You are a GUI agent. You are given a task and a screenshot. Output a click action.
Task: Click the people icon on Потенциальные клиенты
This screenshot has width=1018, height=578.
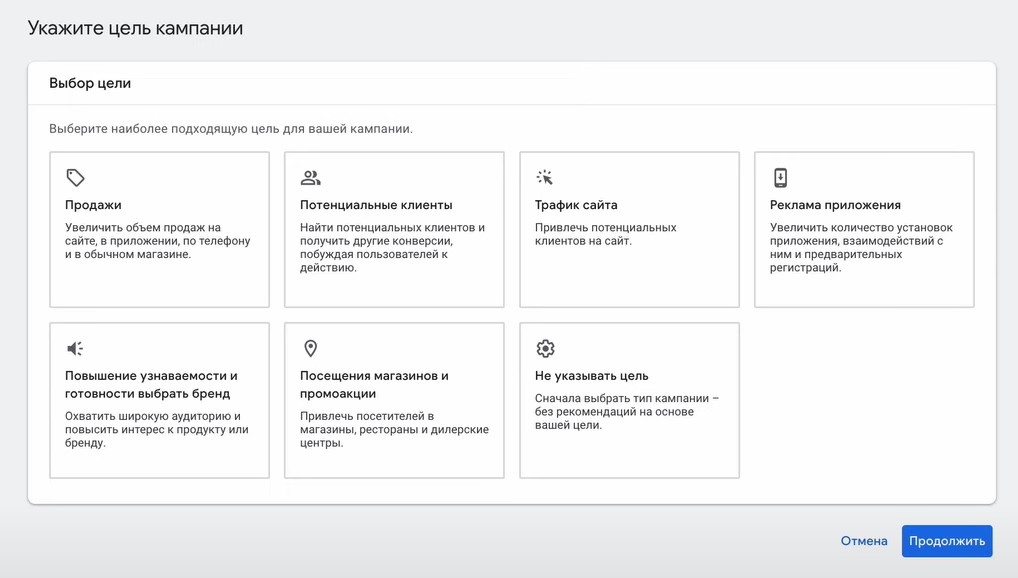311,176
